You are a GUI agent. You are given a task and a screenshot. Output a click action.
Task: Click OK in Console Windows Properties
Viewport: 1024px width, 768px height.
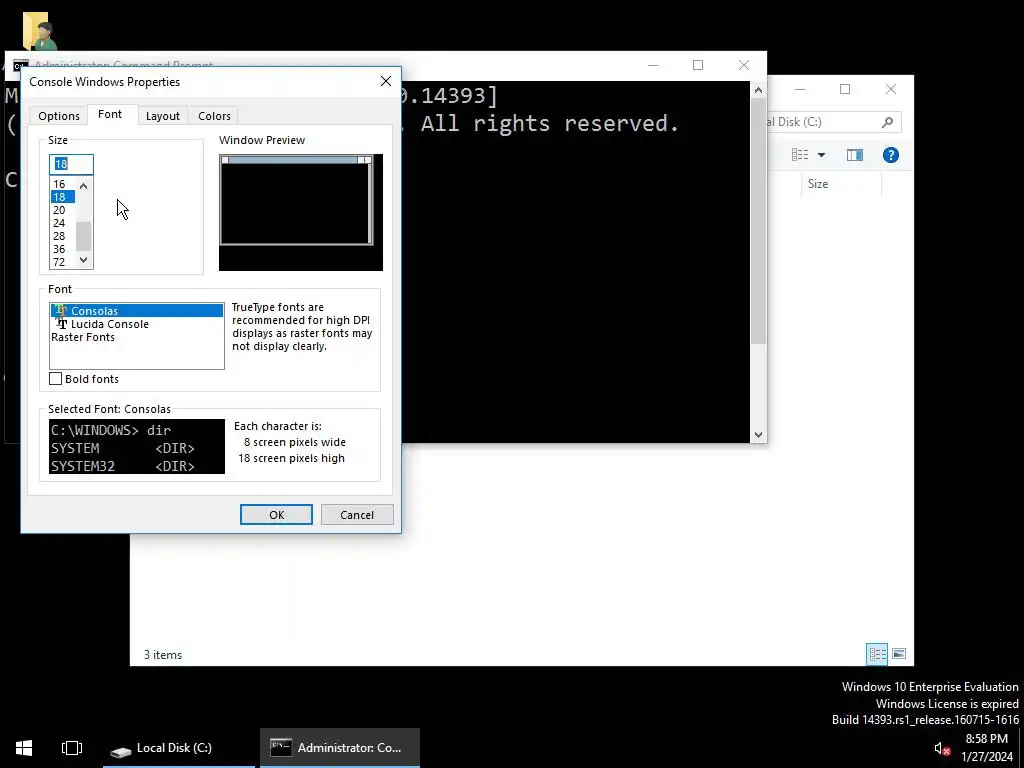point(276,515)
